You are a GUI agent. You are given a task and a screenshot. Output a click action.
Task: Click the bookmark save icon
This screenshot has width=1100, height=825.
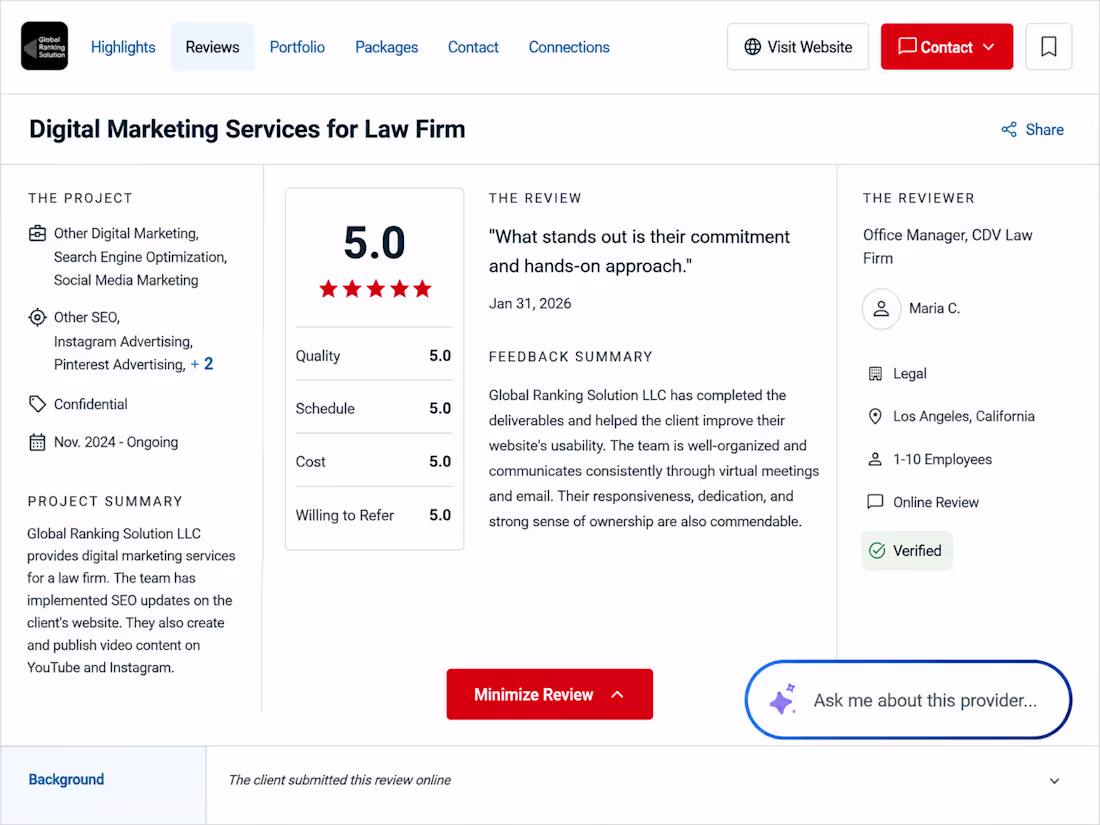click(1048, 47)
